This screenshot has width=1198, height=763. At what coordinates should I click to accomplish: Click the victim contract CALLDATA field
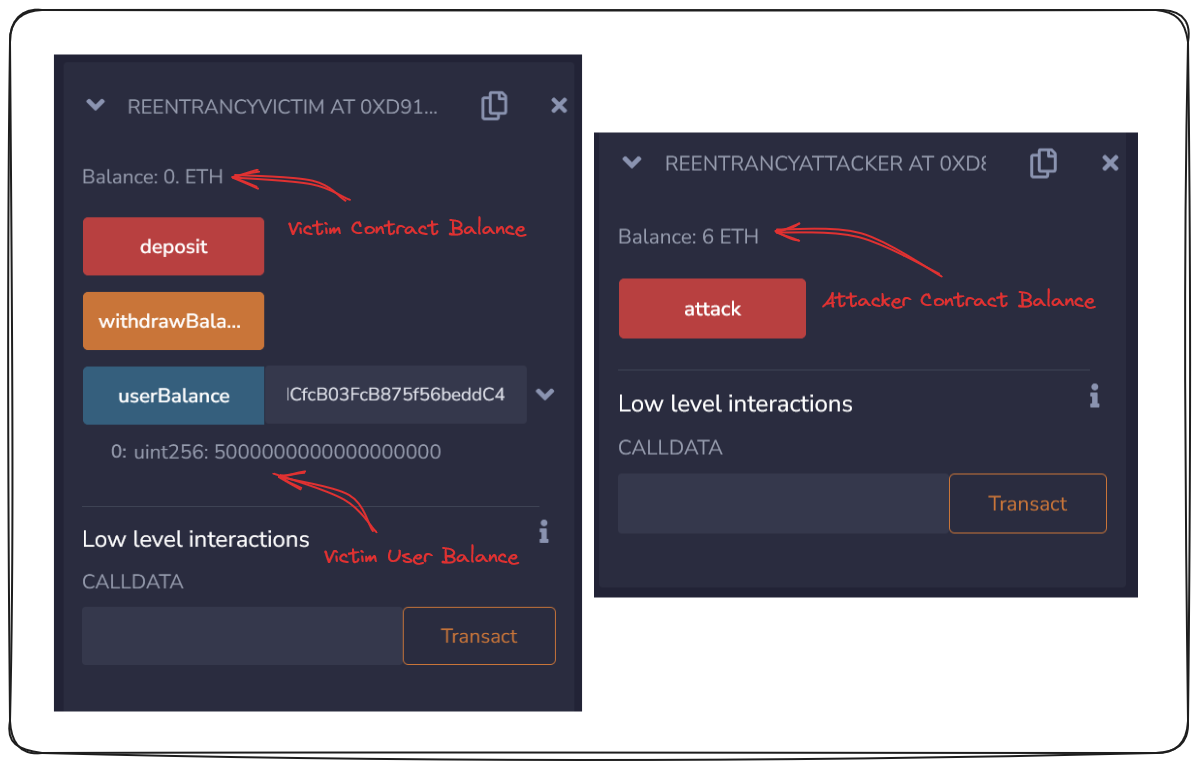pos(242,636)
